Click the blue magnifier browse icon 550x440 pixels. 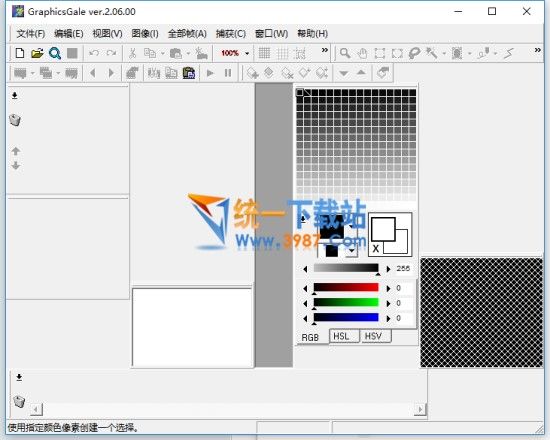pos(55,53)
